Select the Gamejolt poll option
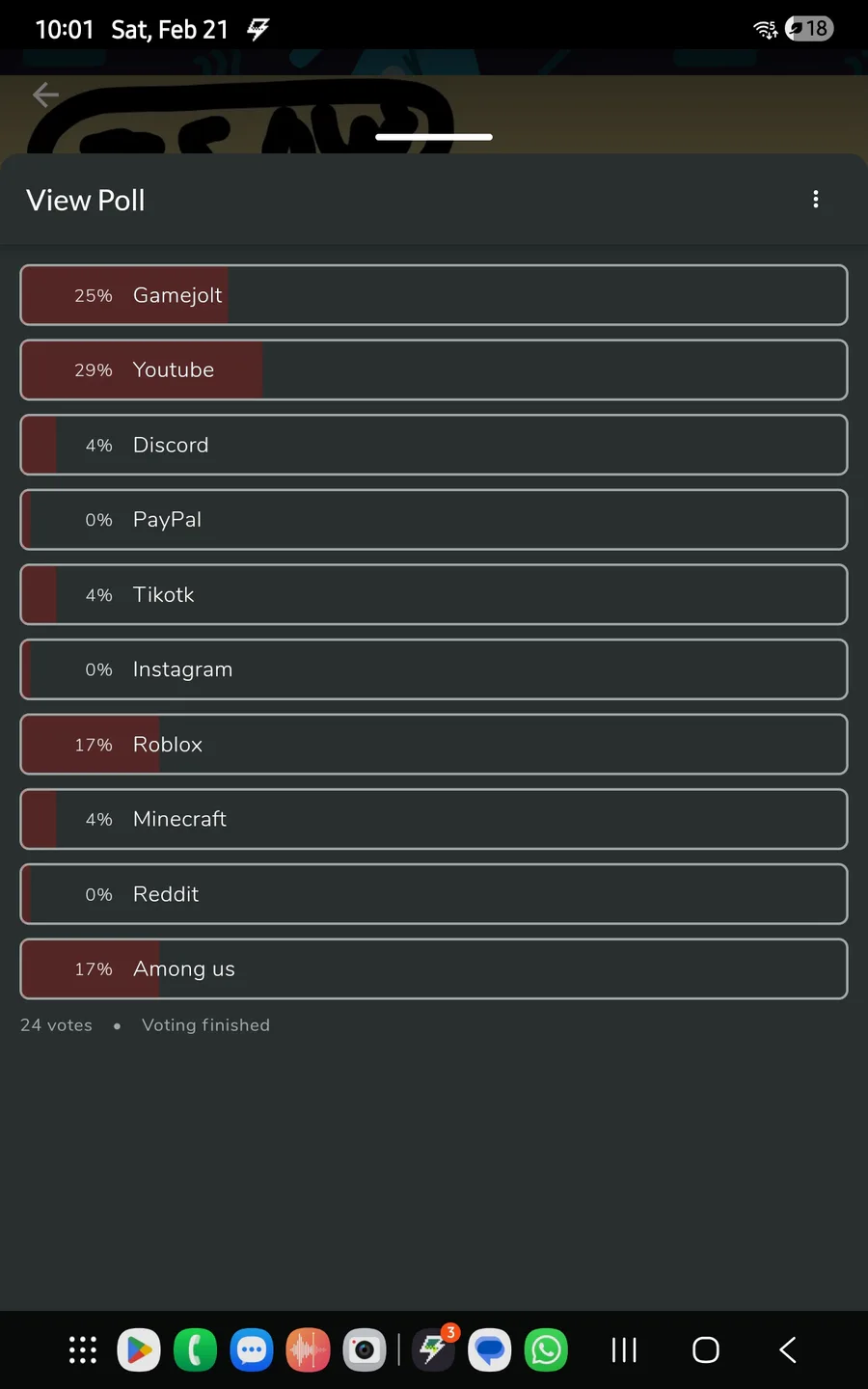The height and width of the screenshot is (1389, 868). [434, 295]
